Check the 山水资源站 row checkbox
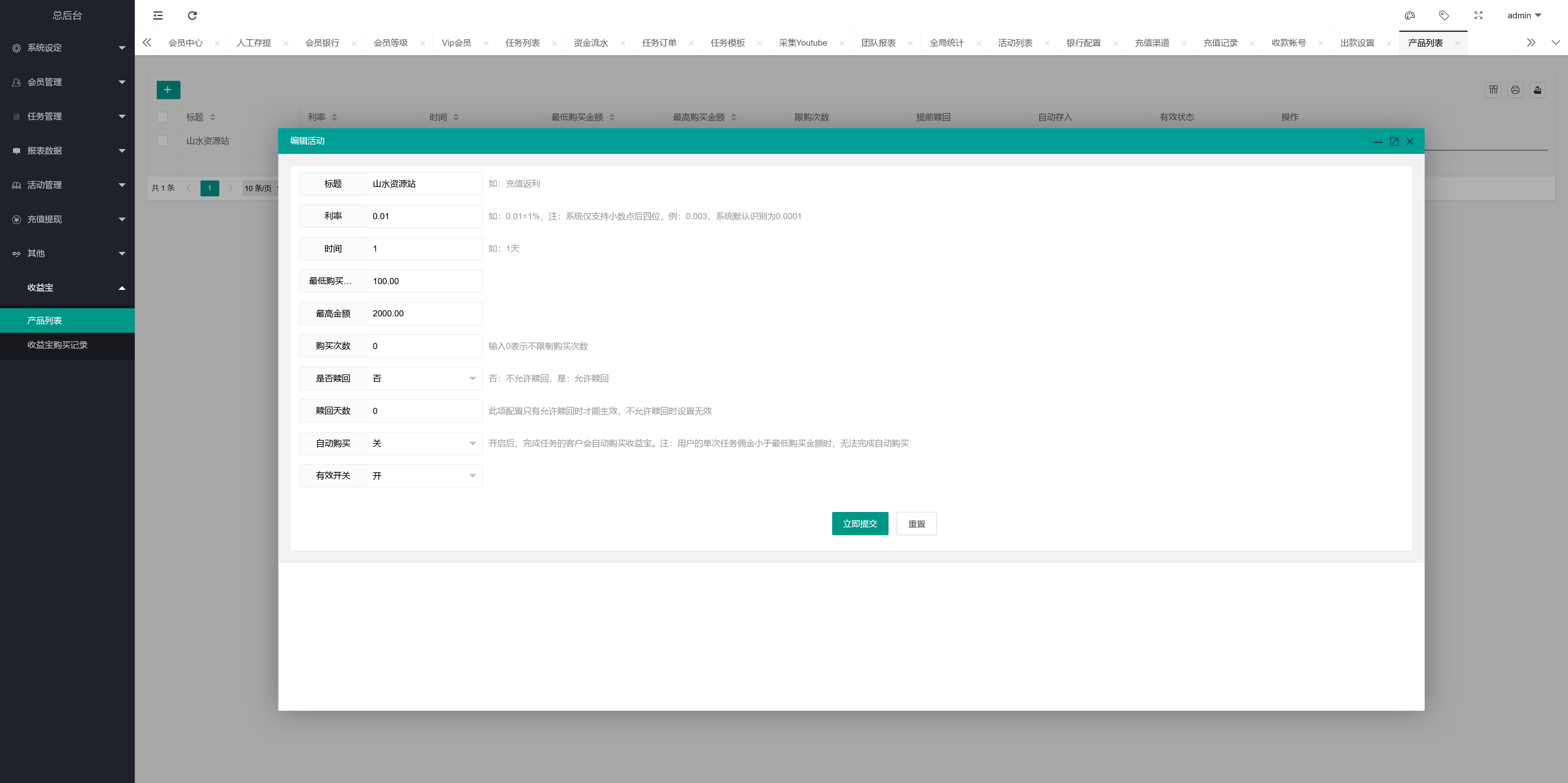The image size is (1568, 783). pyautogui.click(x=163, y=140)
